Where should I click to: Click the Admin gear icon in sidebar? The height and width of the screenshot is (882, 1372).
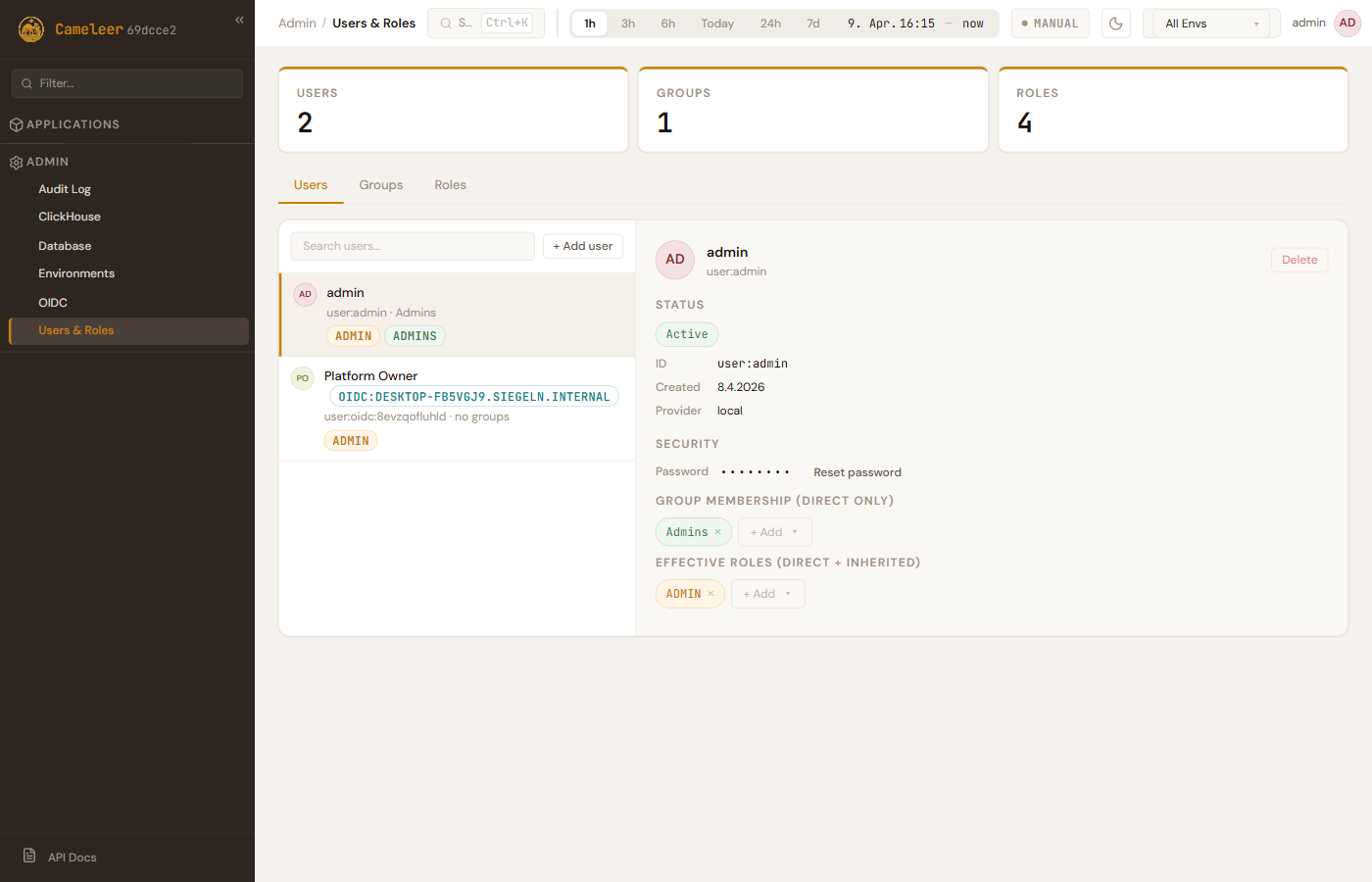[x=16, y=163]
